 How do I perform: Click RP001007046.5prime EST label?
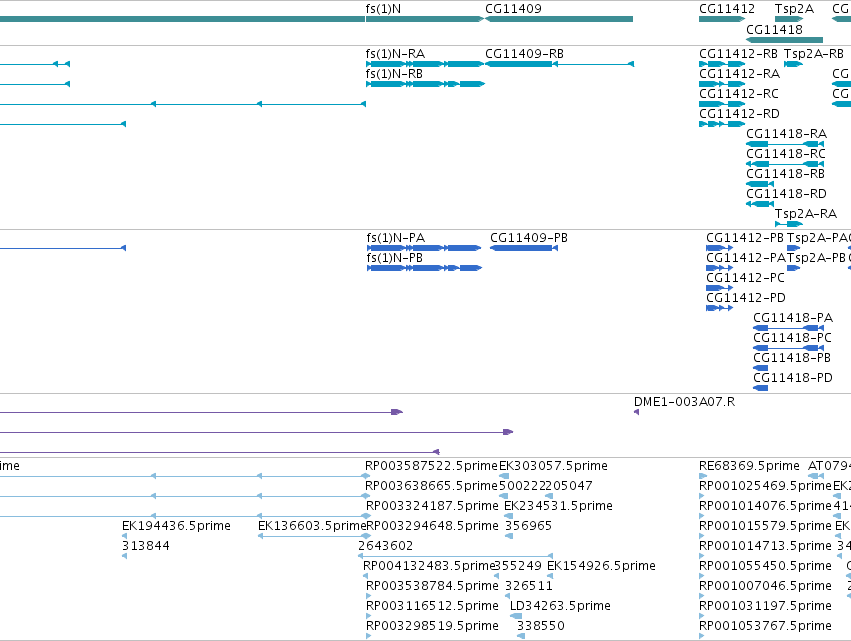pyautogui.click(x=765, y=586)
